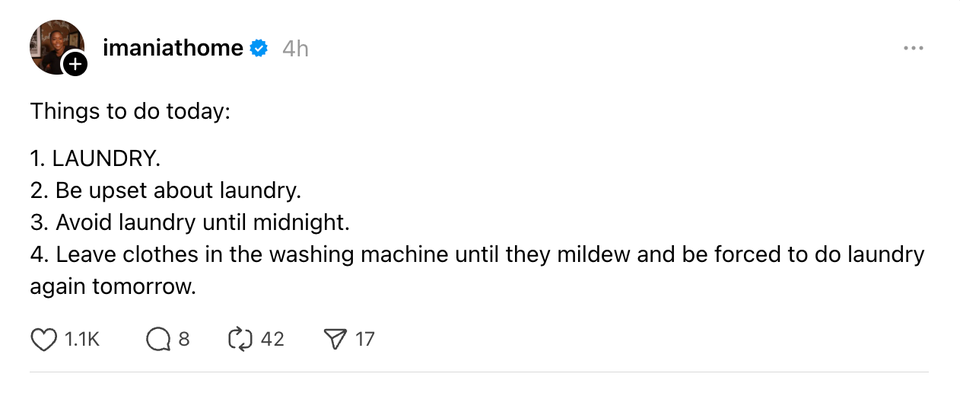Click the "Things to do today:" text
This screenshot has height=396, width=960.
tap(130, 111)
